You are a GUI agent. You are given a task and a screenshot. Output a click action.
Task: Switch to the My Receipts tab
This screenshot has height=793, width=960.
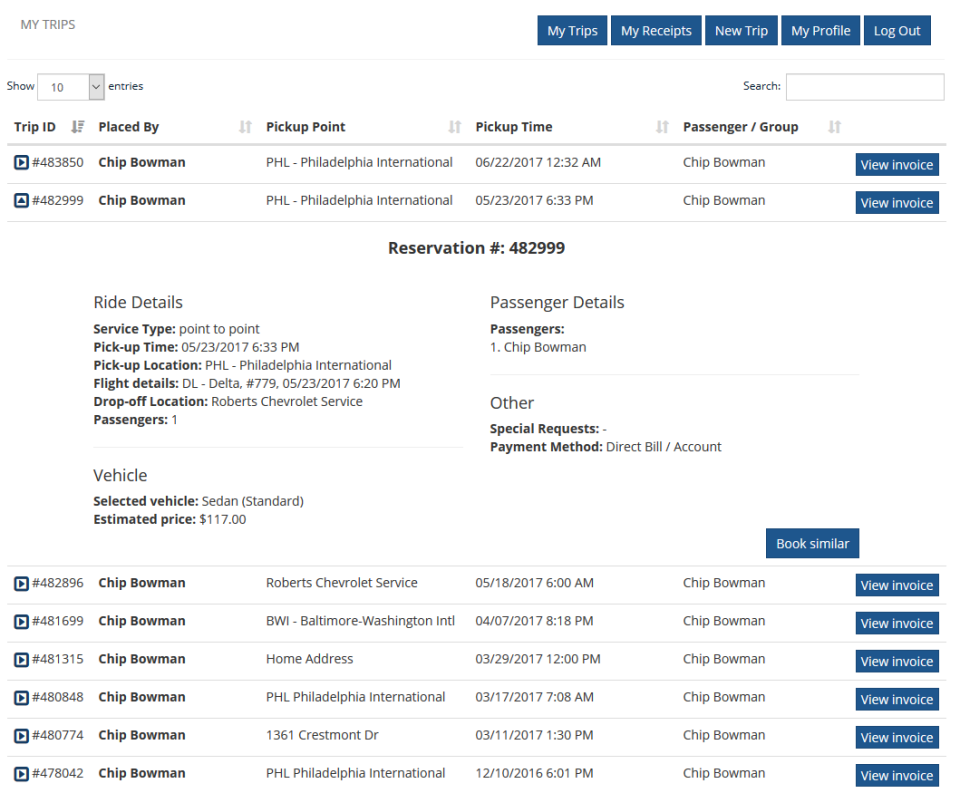[x=655, y=30]
